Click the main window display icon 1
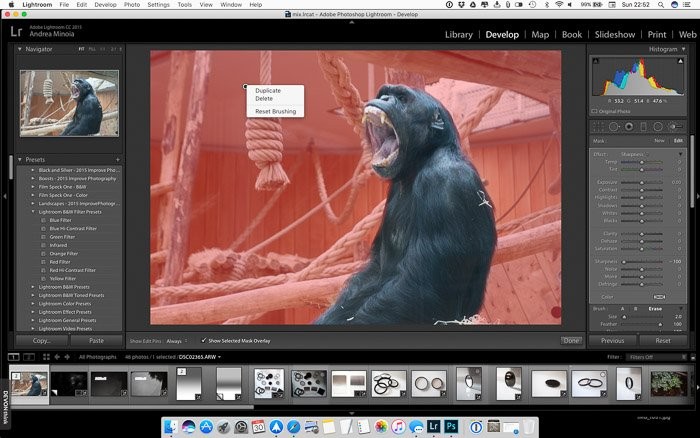 [14, 357]
